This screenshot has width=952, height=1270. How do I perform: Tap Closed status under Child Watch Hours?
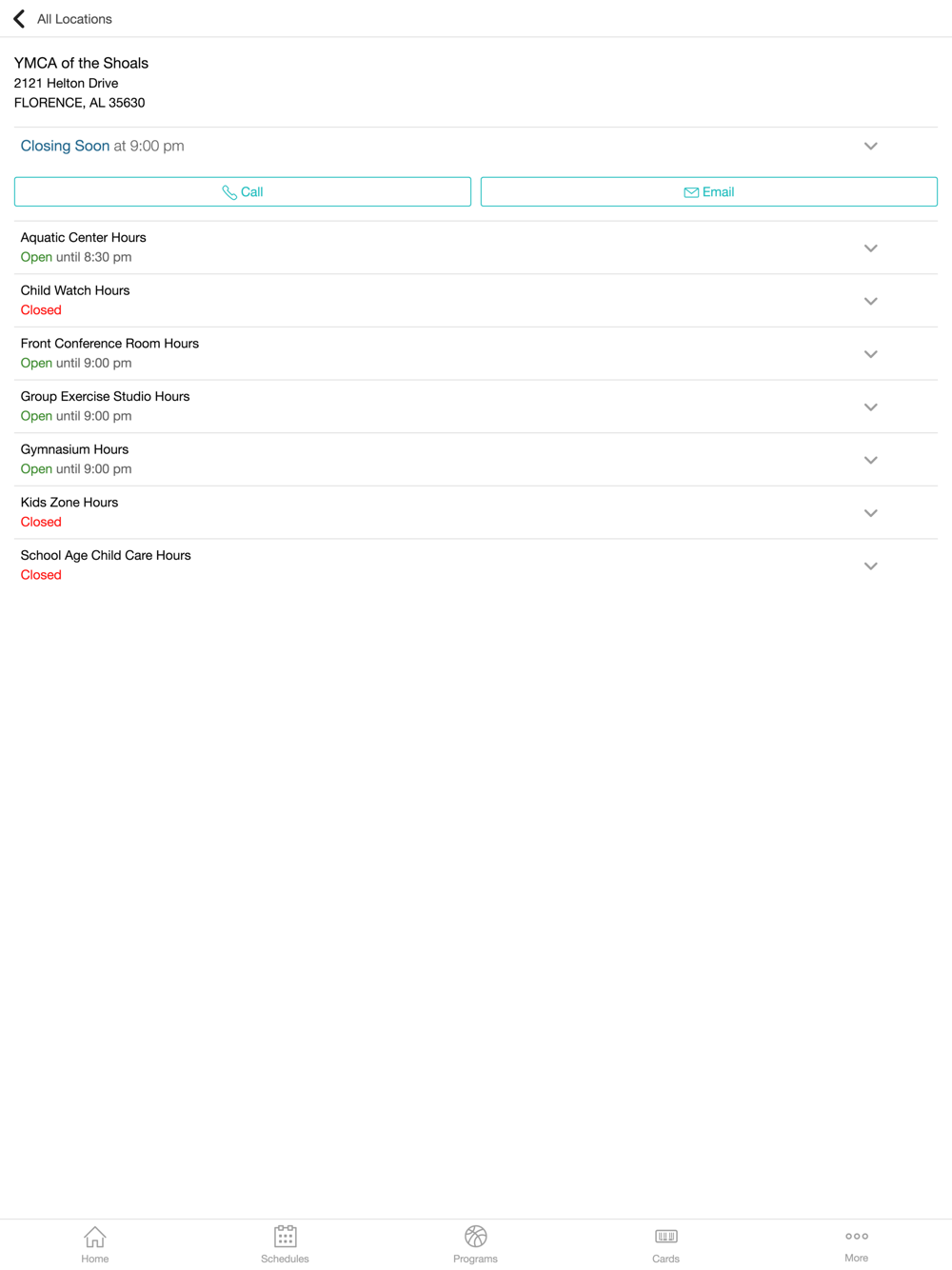(41, 310)
